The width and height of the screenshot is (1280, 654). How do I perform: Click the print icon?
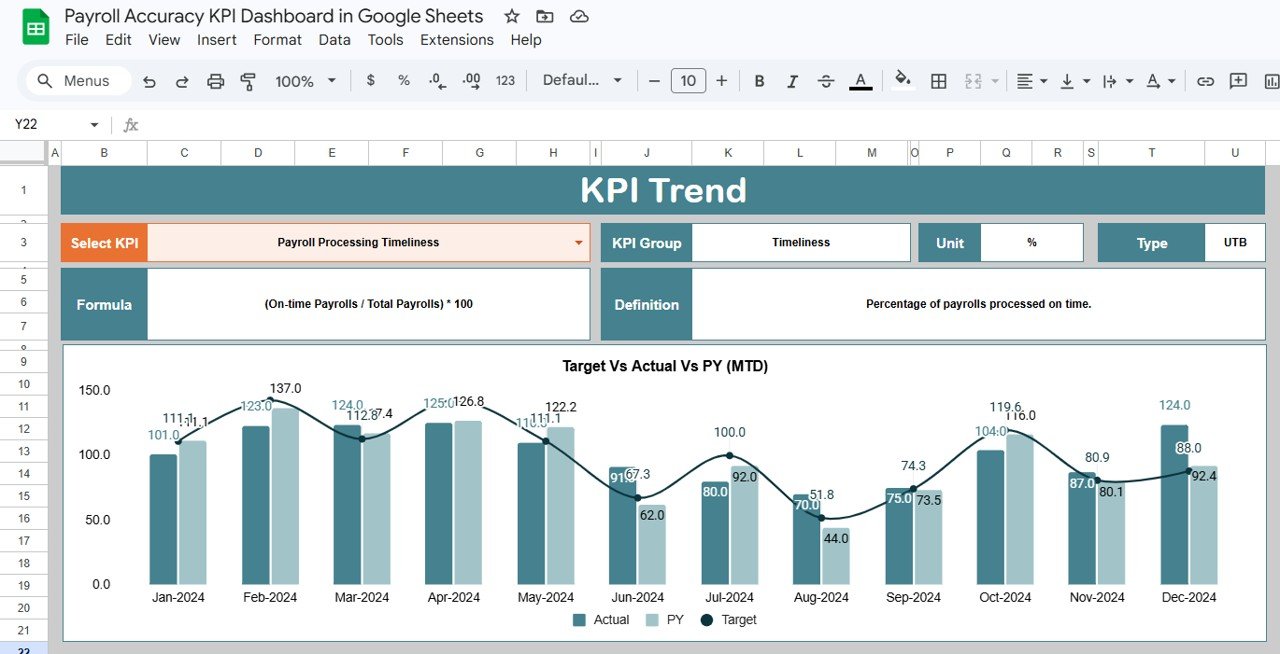coord(215,80)
